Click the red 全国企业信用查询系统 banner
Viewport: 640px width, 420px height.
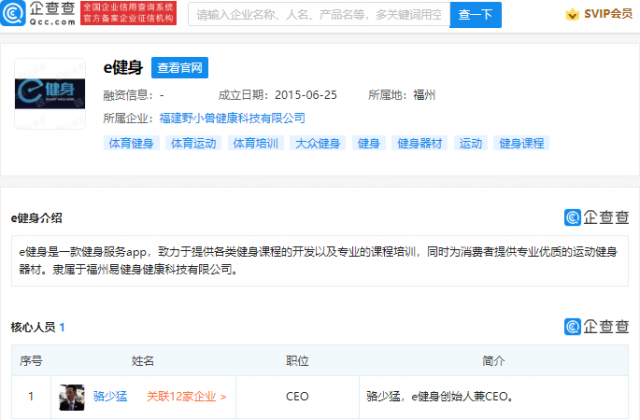click(x=129, y=13)
